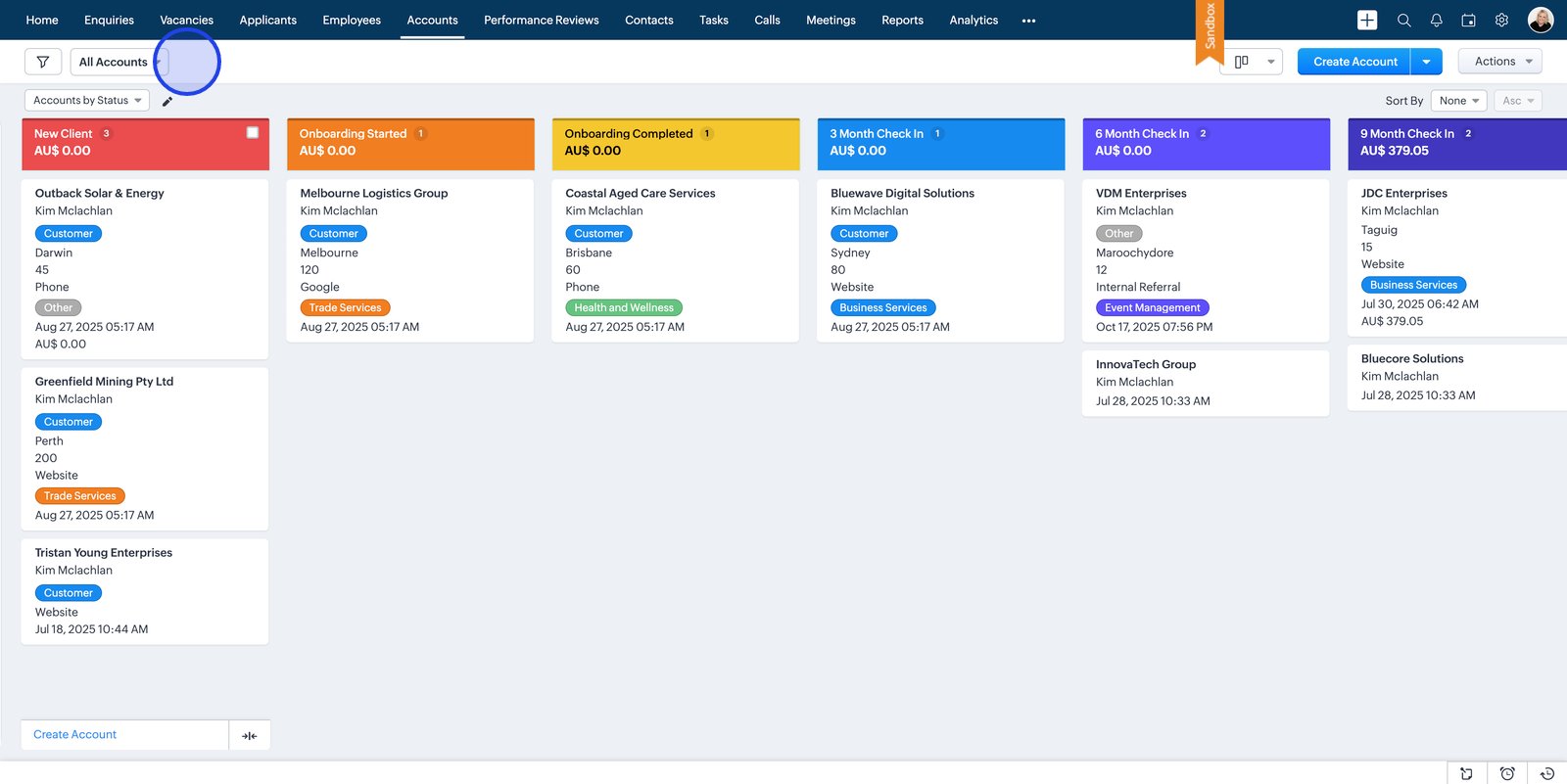Image resolution: width=1567 pixels, height=784 pixels.
Task: Open the alarm clock reminders icon at bottom
Action: click(x=1507, y=773)
